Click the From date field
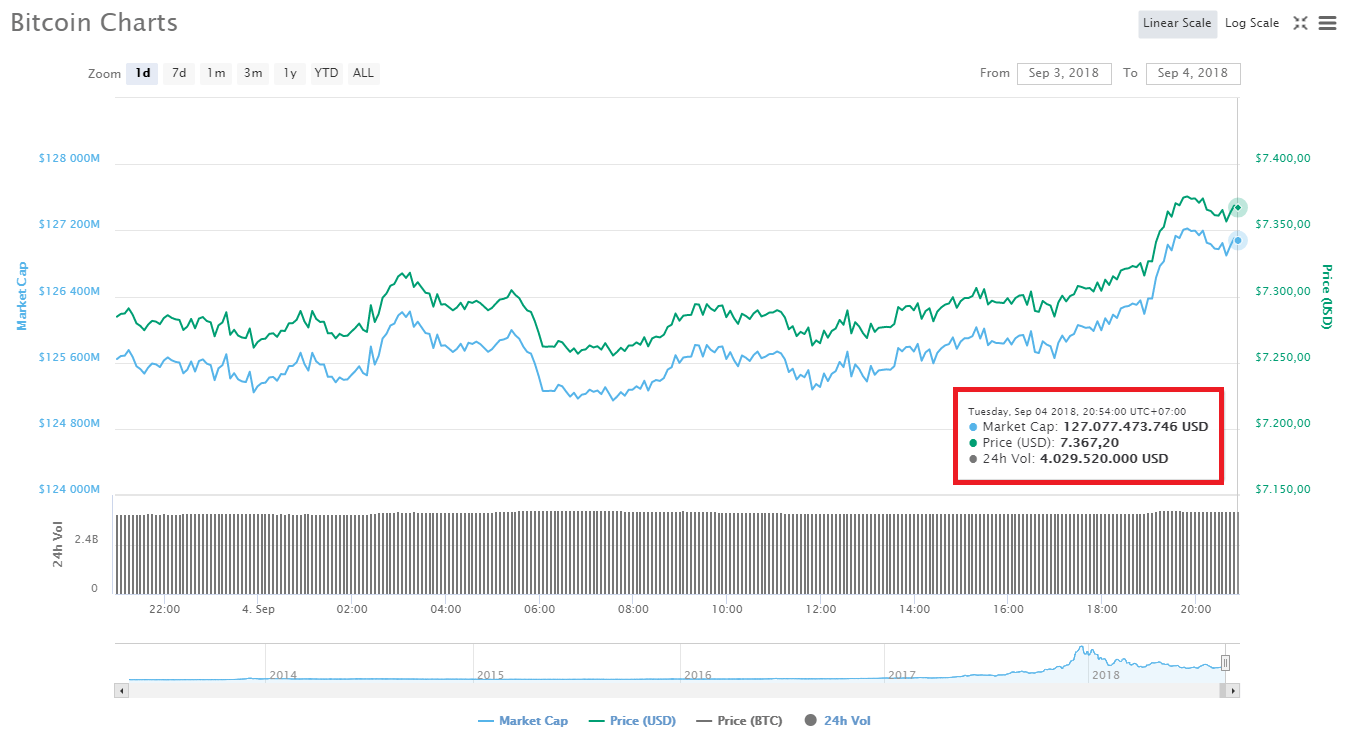1348x734 pixels. tap(1064, 73)
